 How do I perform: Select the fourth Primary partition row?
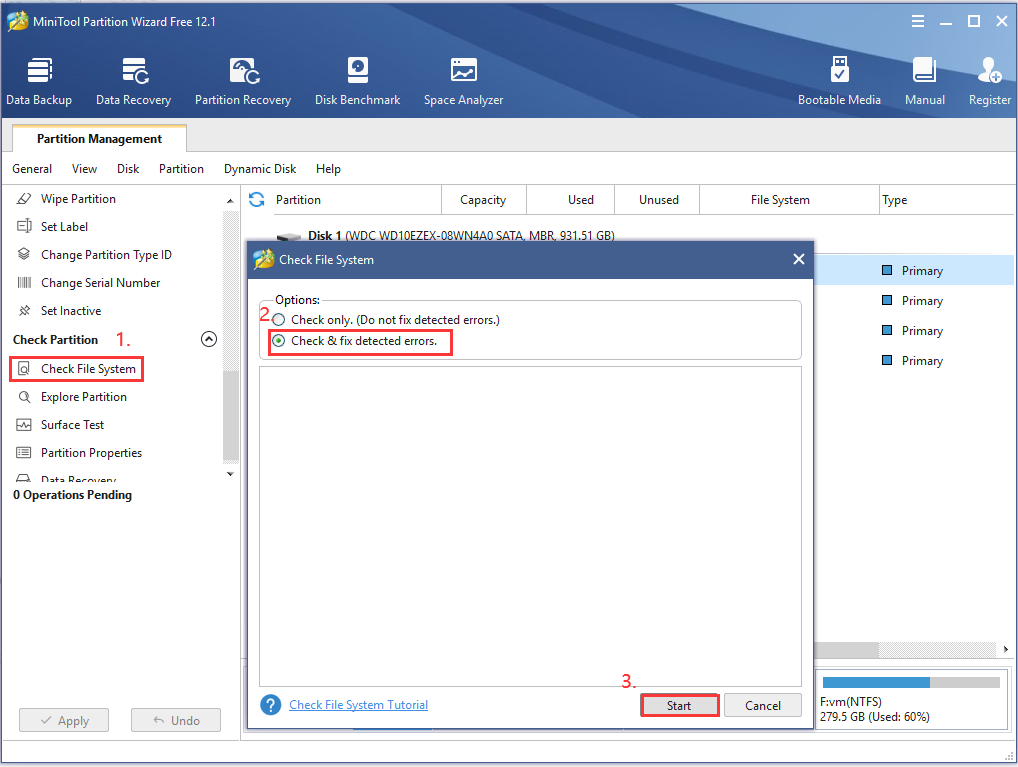(x=913, y=360)
